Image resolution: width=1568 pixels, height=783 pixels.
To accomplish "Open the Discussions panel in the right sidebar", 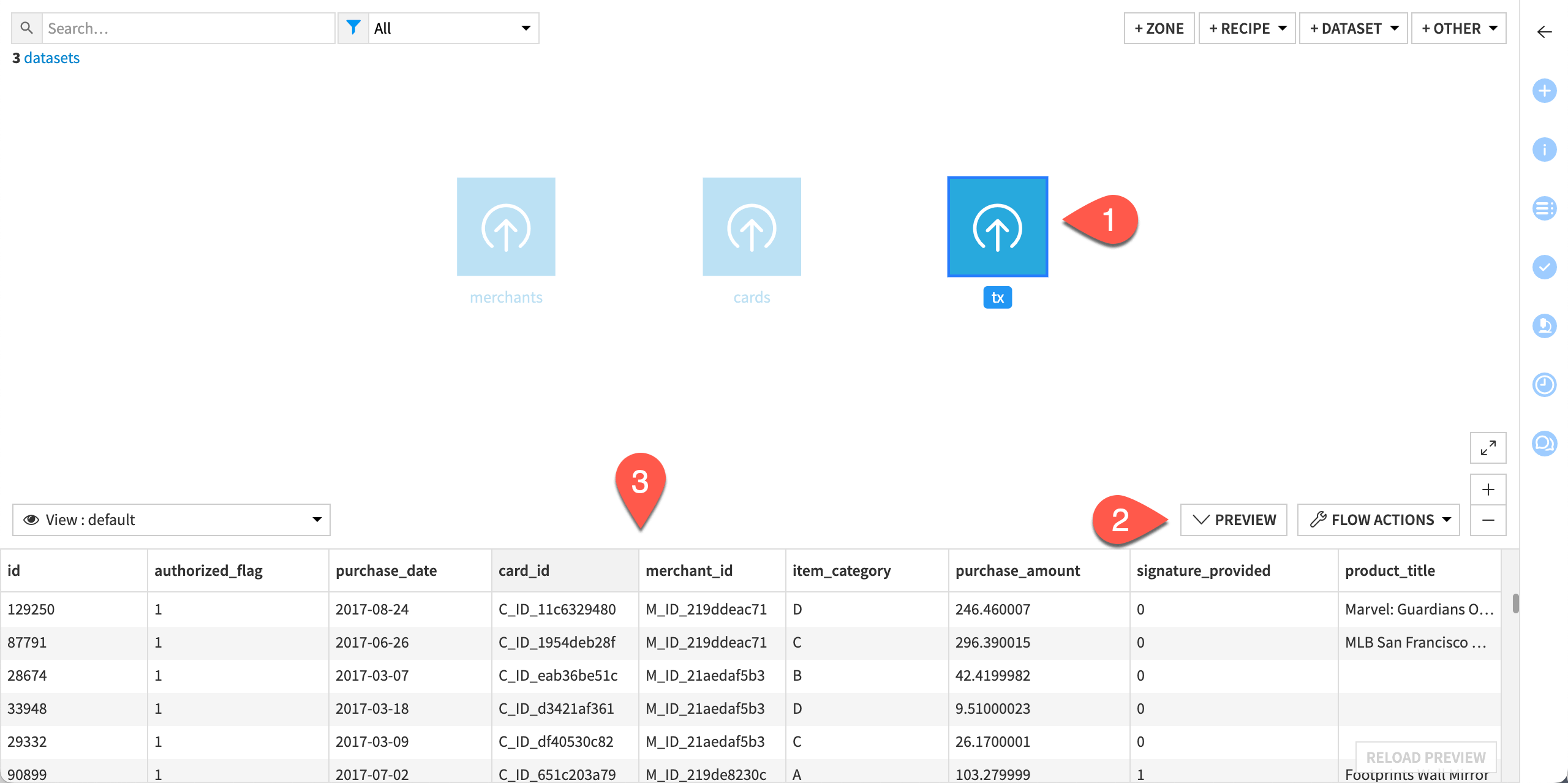I will 1545,442.
